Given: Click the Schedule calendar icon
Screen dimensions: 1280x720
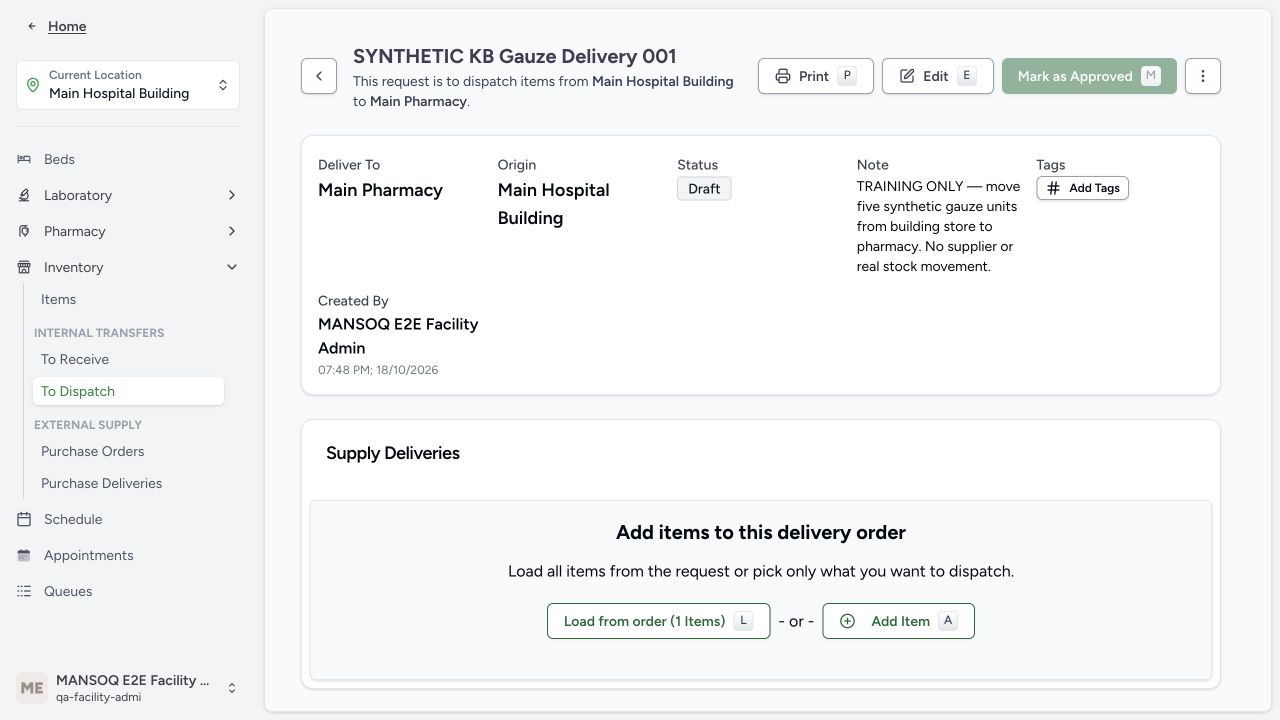Looking at the screenshot, I should click(x=24, y=519).
